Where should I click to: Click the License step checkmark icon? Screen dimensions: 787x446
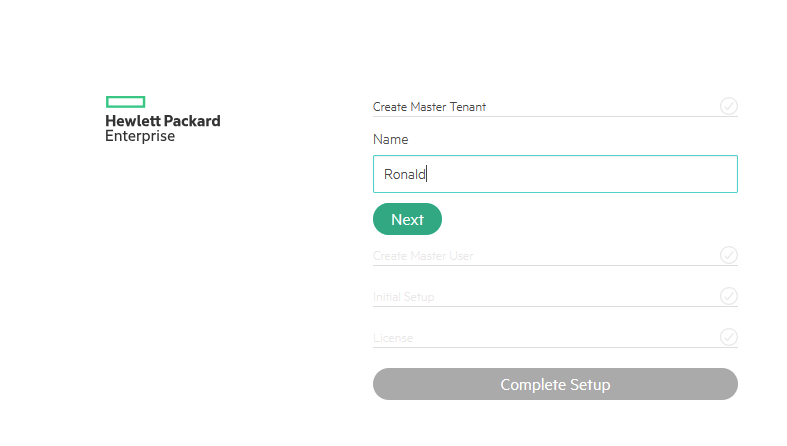[x=728, y=337]
